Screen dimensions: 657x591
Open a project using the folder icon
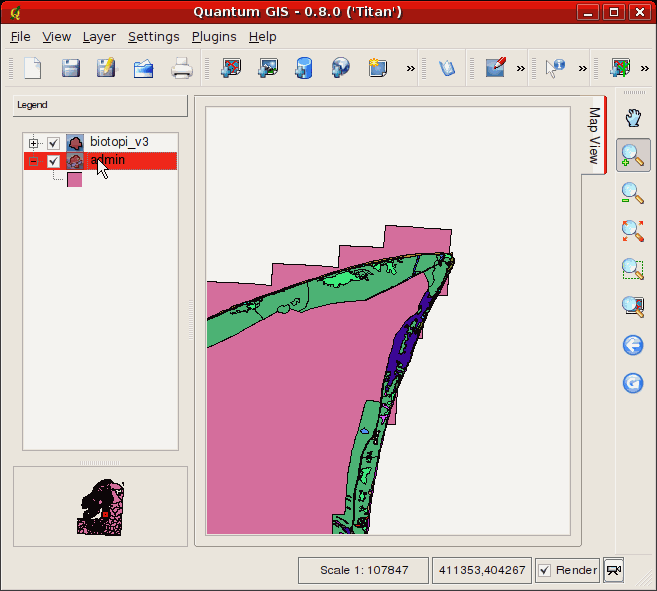click(x=143, y=69)
